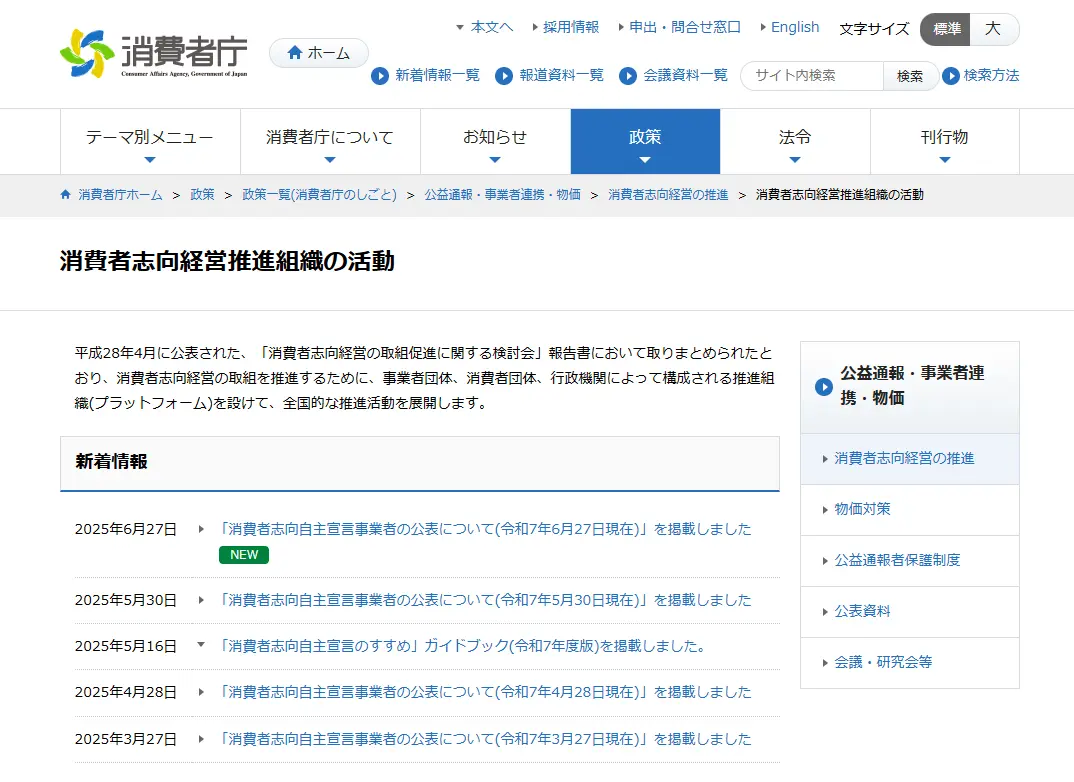Click the arrow bullet beside 物価対策
This screenshot has height=782, width=1074.
pyautogui.click(x=825, y=510)
